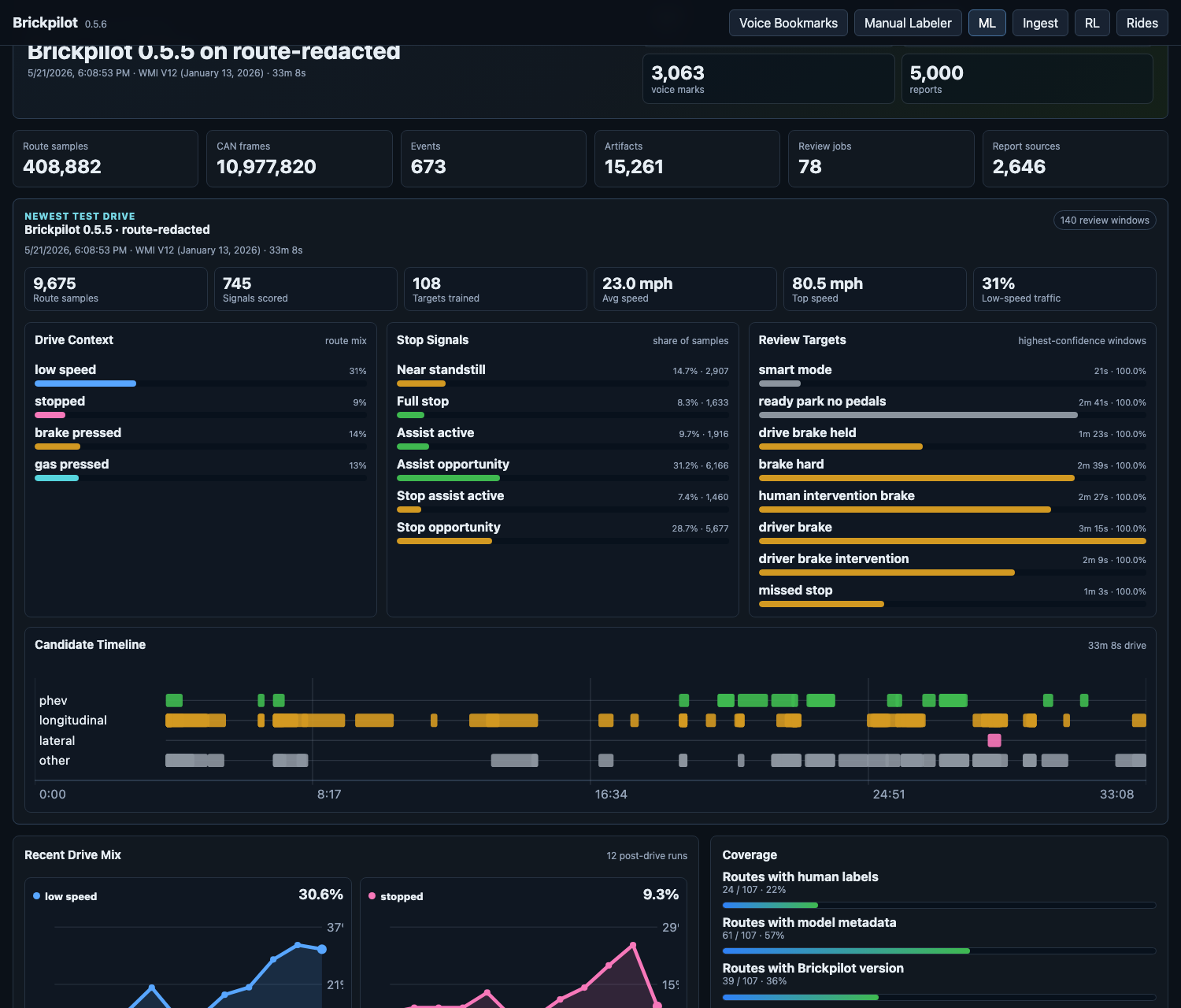Open the brake hard review target
This screenshot has width=1181, height=1008.
click(x=952, y=469)
